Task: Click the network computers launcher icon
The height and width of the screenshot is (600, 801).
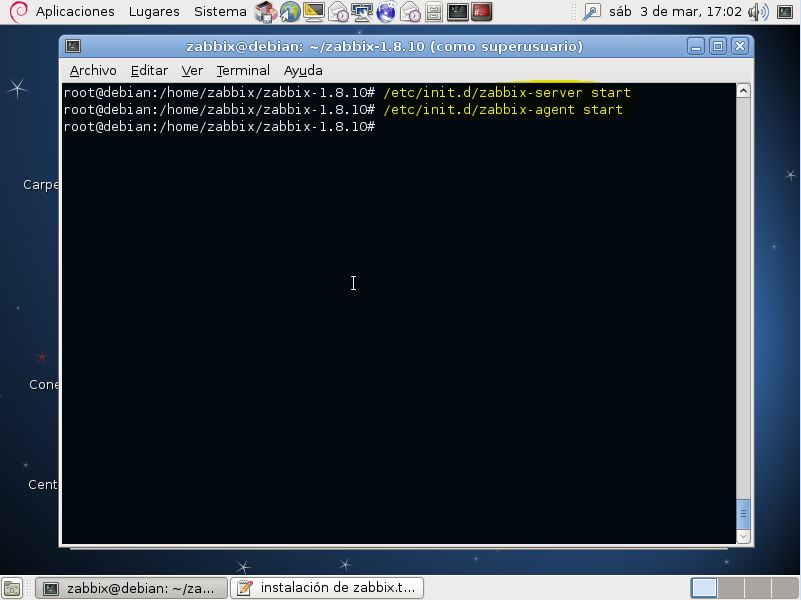Action: (362, 12)
